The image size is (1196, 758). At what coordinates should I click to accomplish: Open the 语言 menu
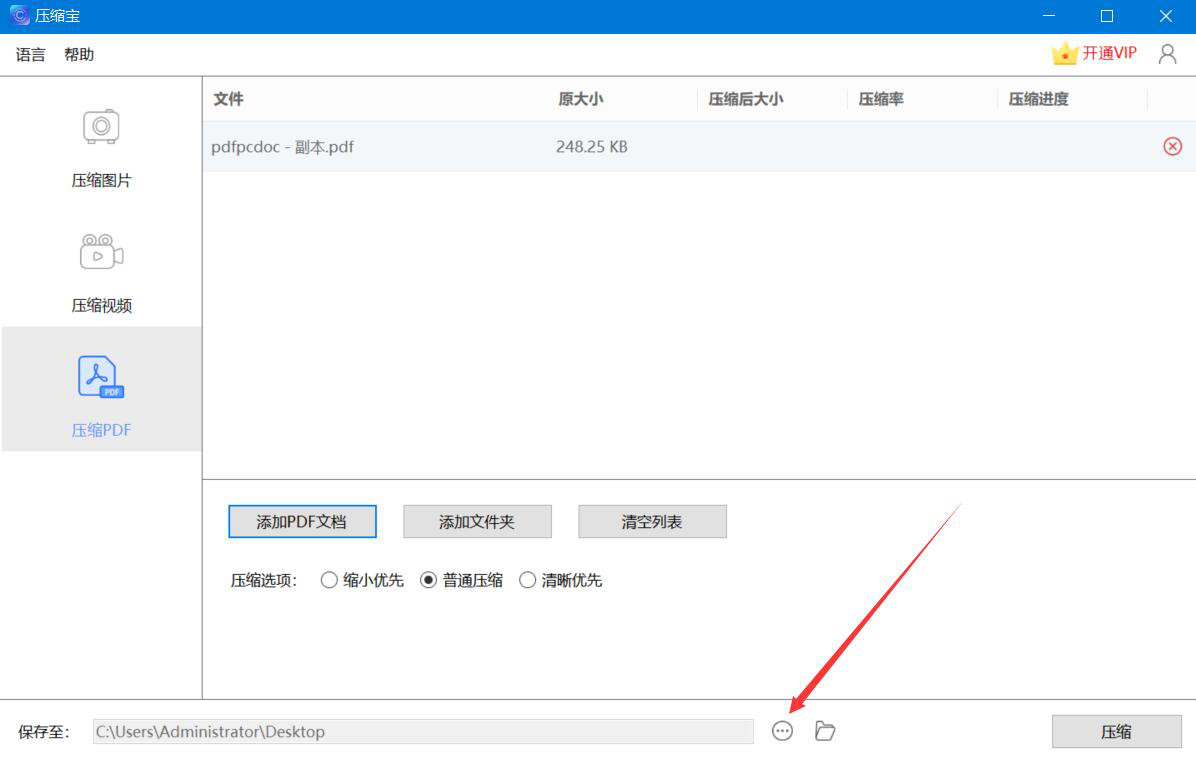click(x=31, y=55)
